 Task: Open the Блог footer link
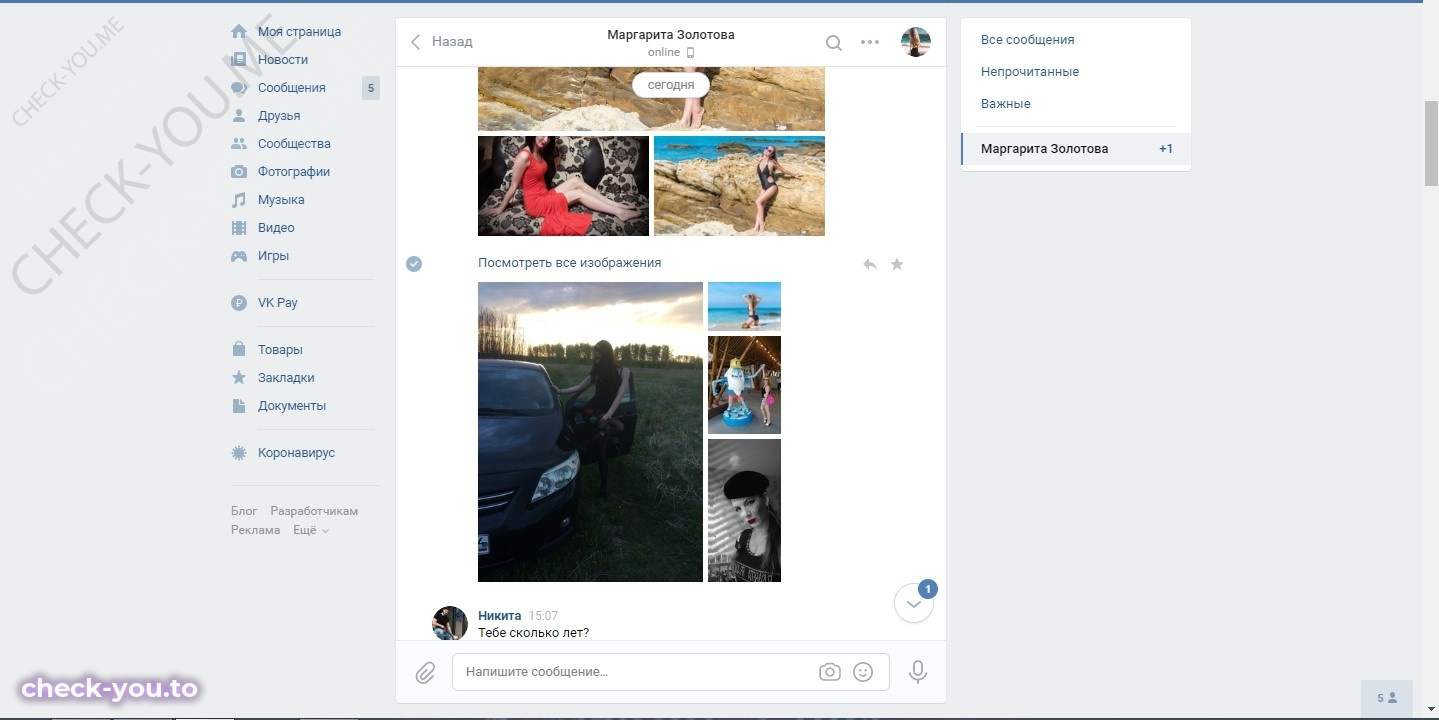(x=244, y=511)
